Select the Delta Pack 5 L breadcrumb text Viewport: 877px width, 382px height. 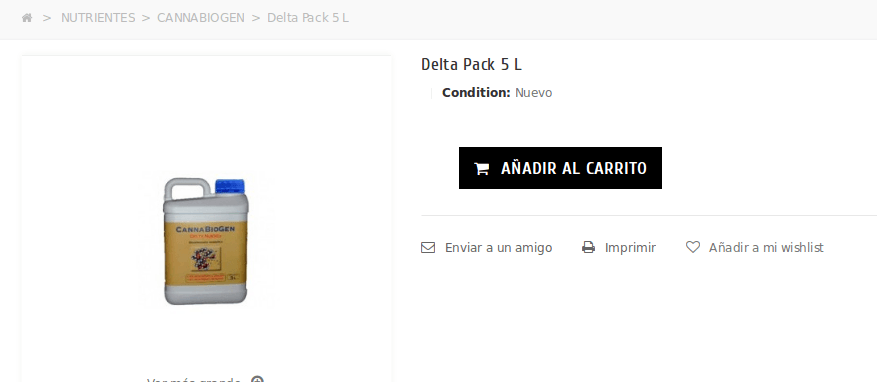tap(308, 18)
